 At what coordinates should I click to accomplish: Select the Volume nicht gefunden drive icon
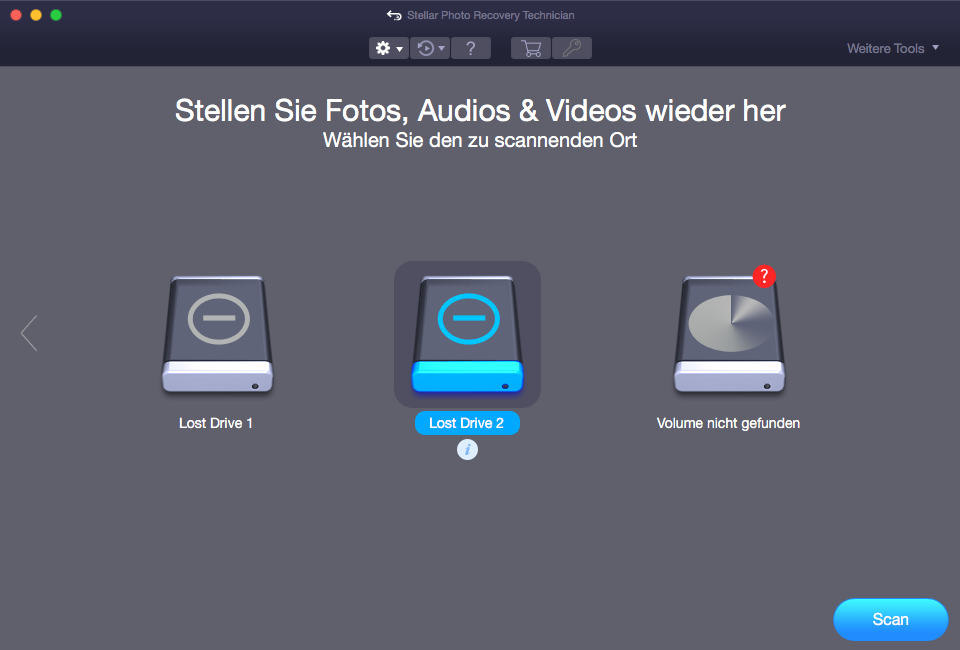click(729, 334)
